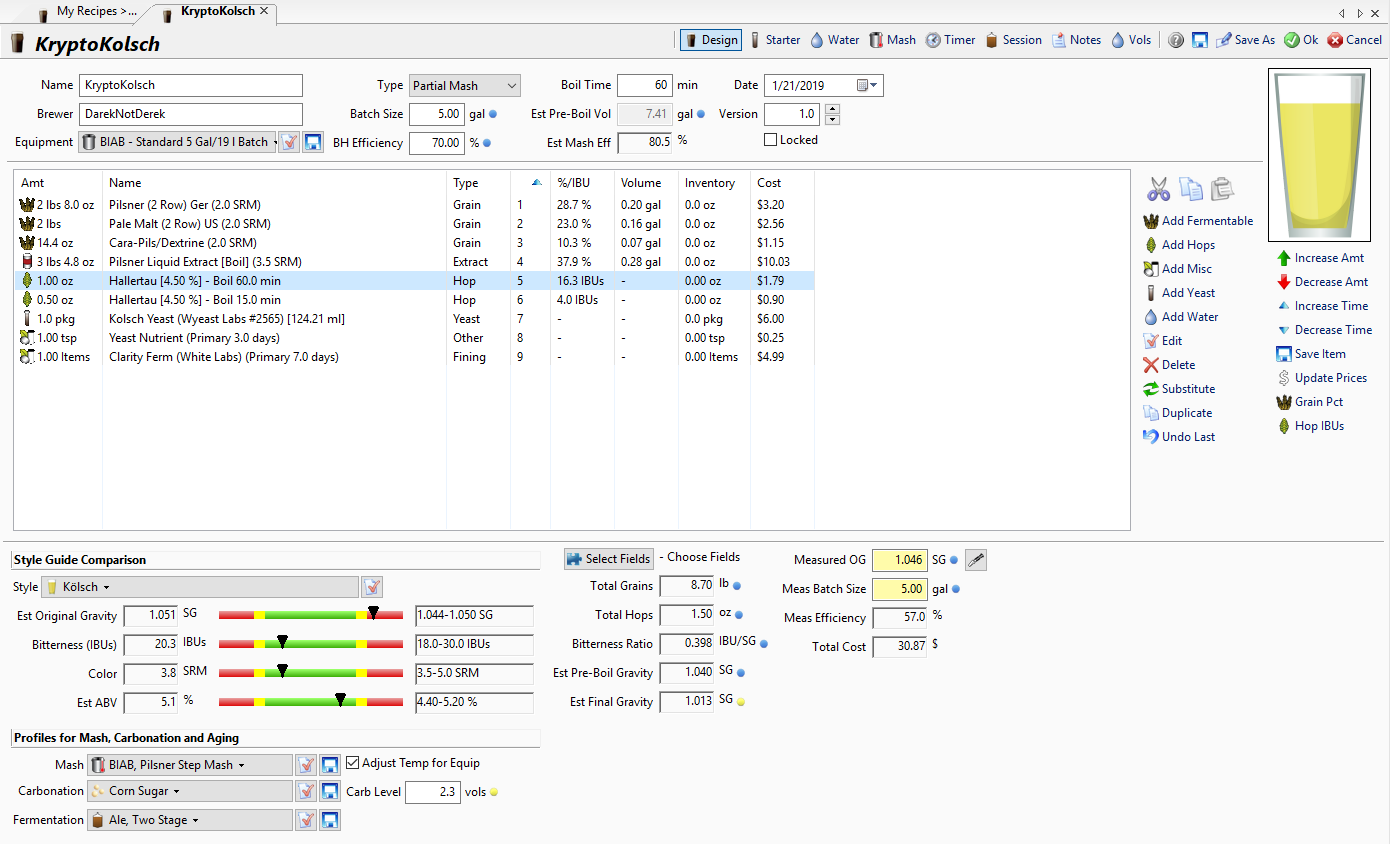The image size is (1391, 844).
Task: Click the Grain Pct icon
Action: [1284, 402]
